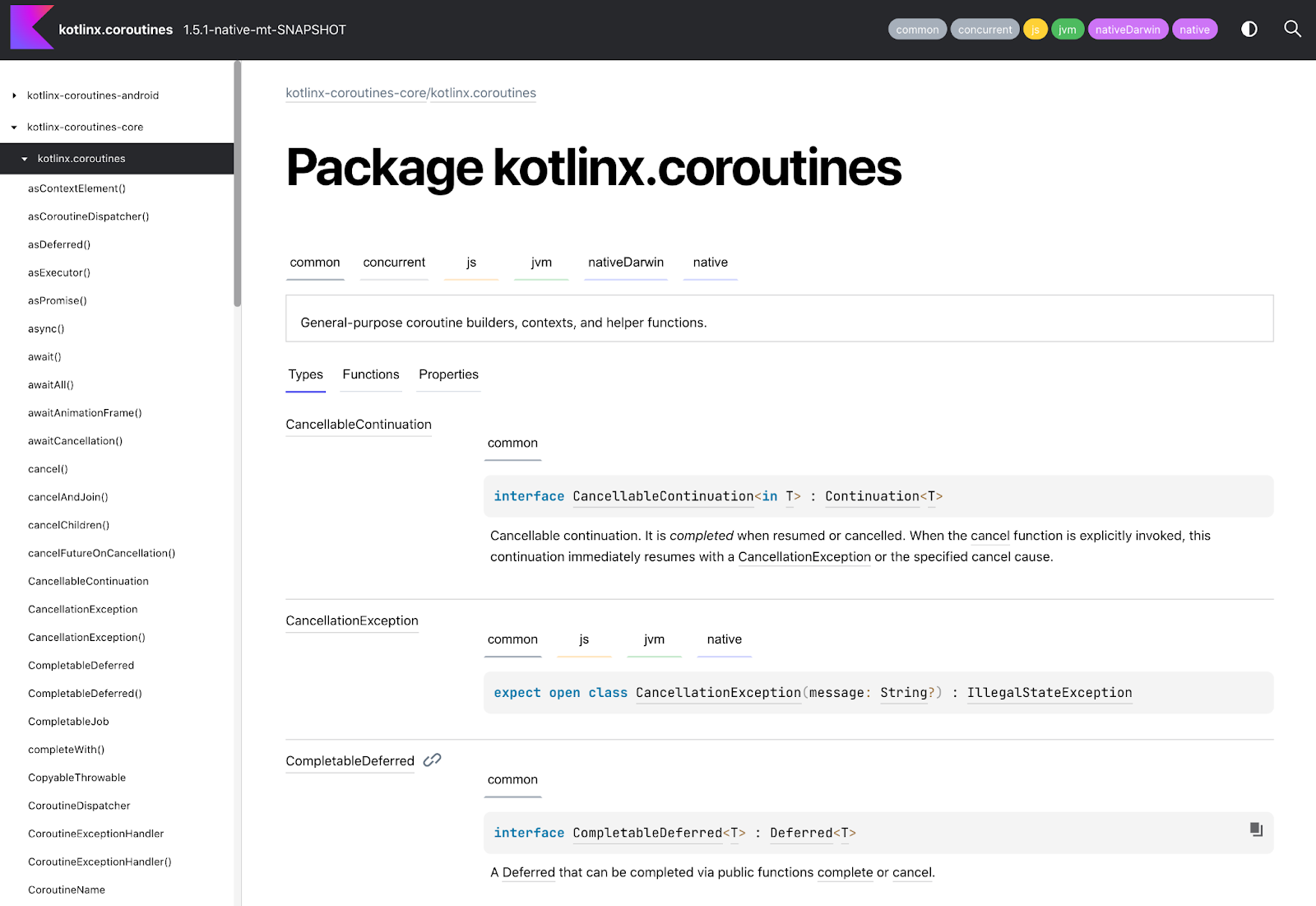Click the sidebar vertical scrollbar thumb
The image size is (1316, 906).
238,183
